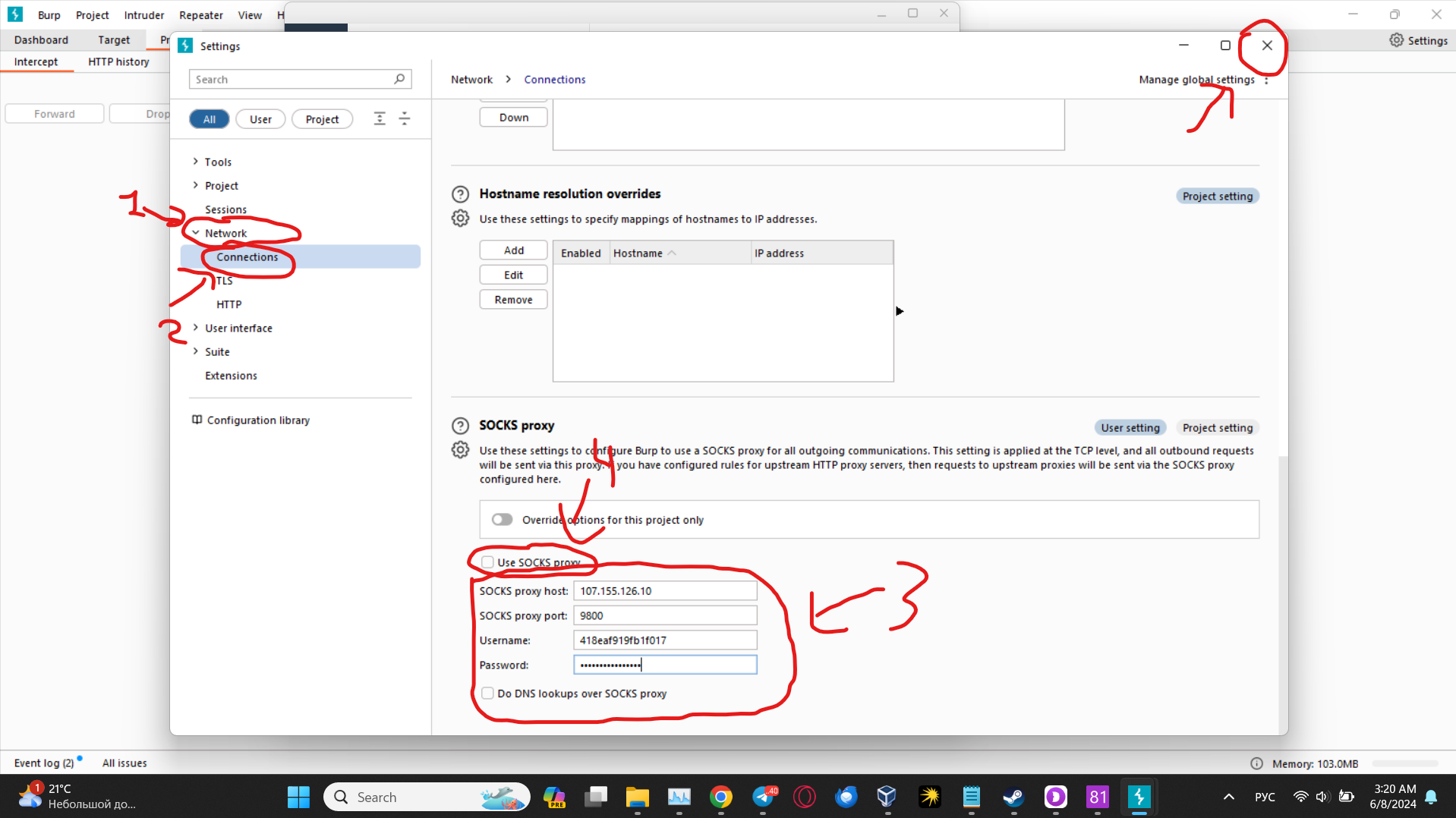Enable the Use SOCKS proxy checkbox
The image size is (1456, 818).
coord(487,562)
